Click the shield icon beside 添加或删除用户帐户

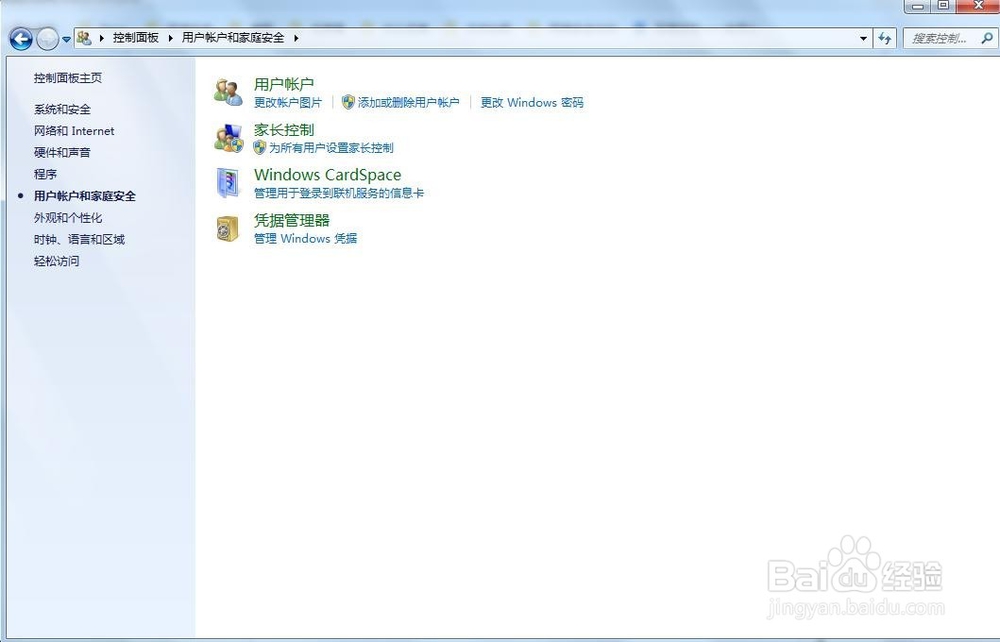tap(347, 102)
